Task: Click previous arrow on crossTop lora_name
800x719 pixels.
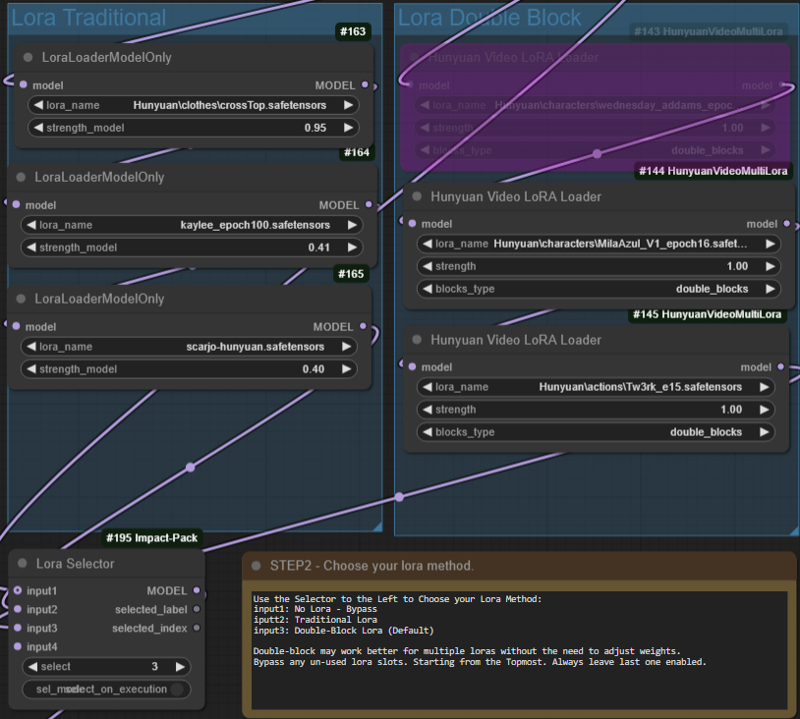Action: [38, 105]
